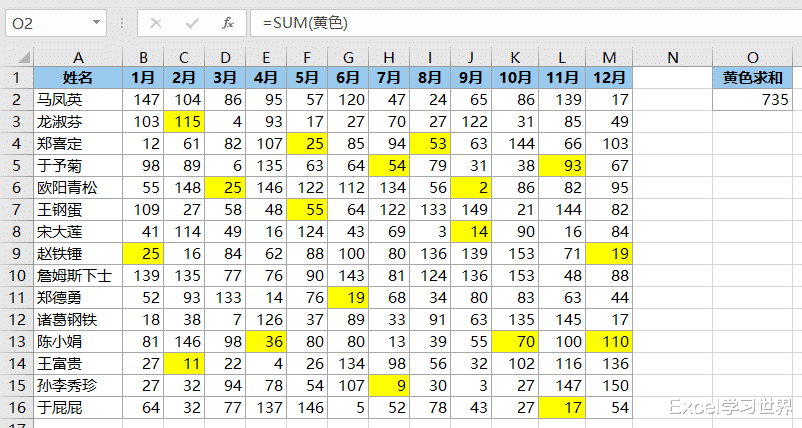Image resolution: width=802 pixels, height=428 pixels.
Task: Click the cell 148 in row 6
Action: tap(184, 188)
